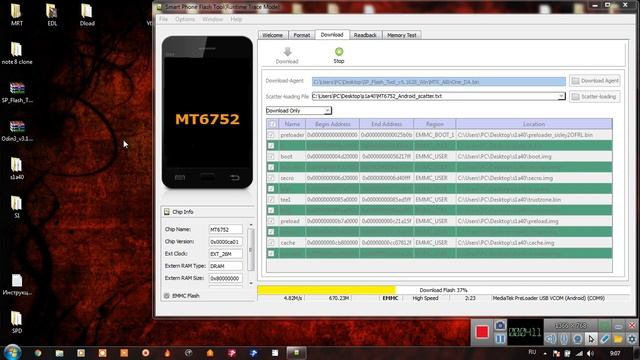Pause the screen recording
640x360 pixels.
[x=500, y=339]
